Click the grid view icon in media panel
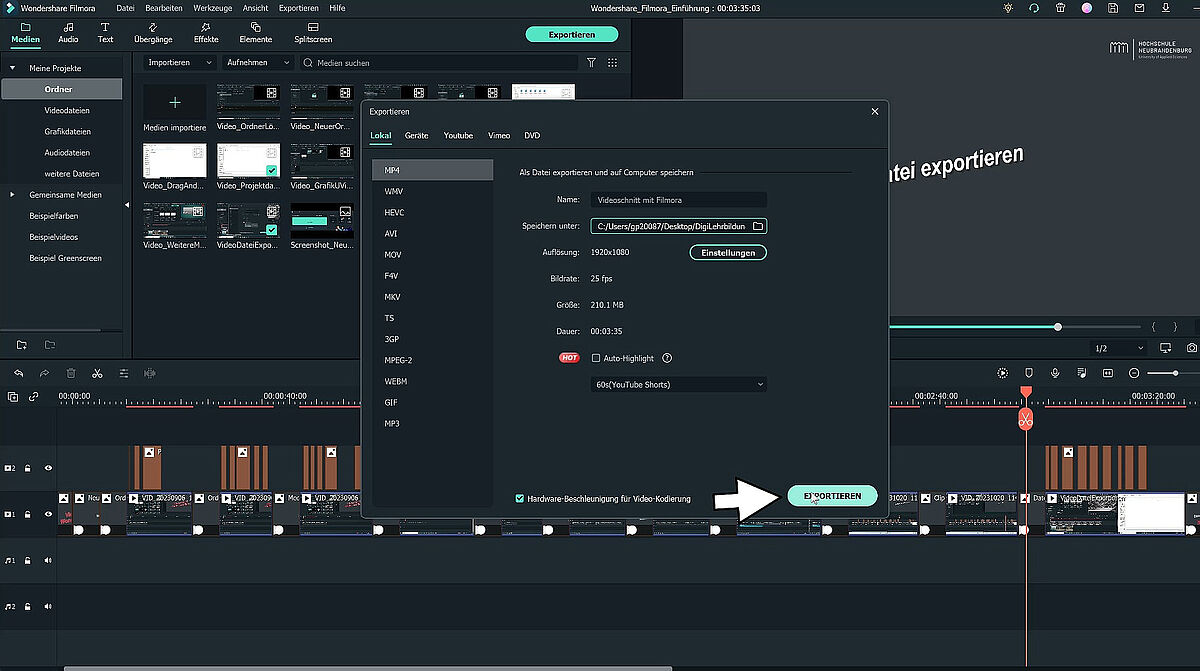This screenshot has height=671, width=1200. click(612, 62)
